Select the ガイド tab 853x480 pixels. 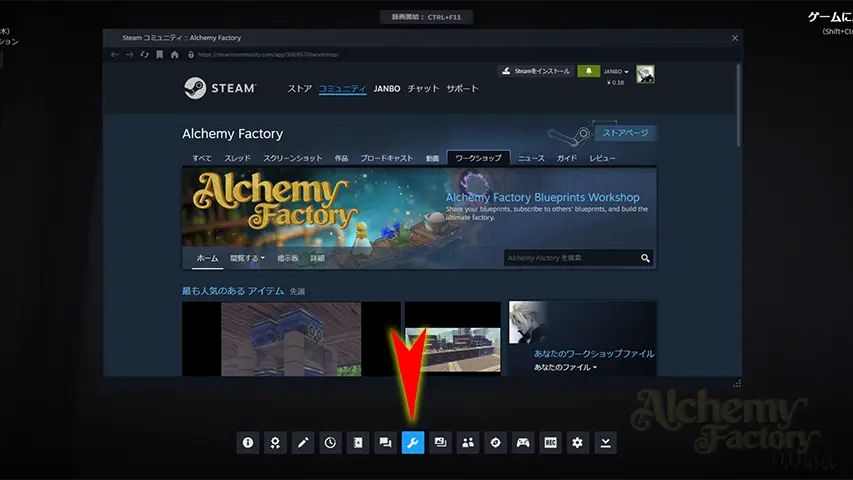point(566,158)
